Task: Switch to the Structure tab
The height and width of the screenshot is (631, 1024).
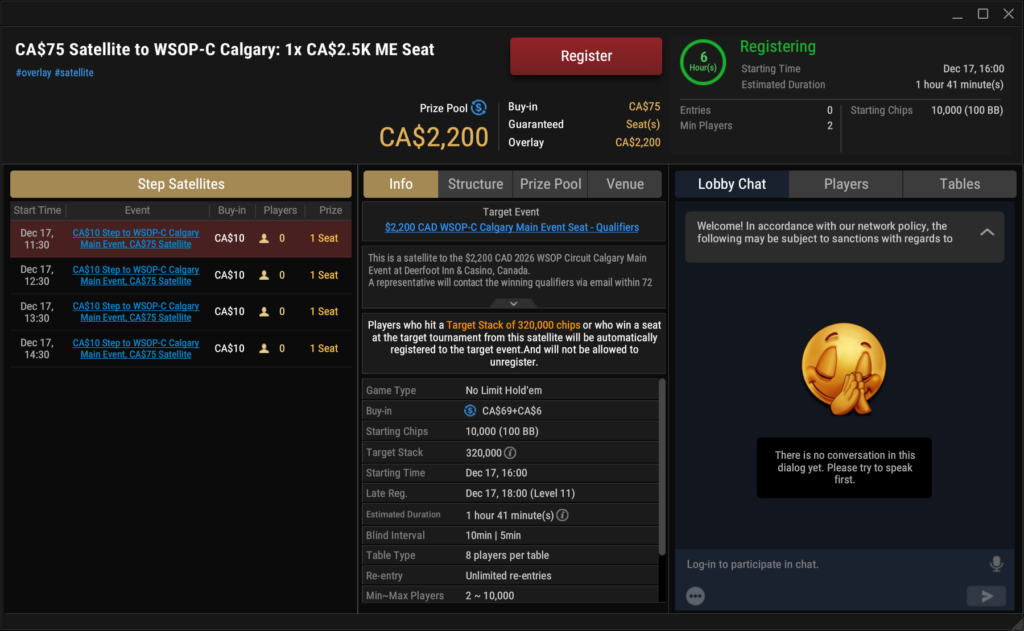Action: (476, 184)
